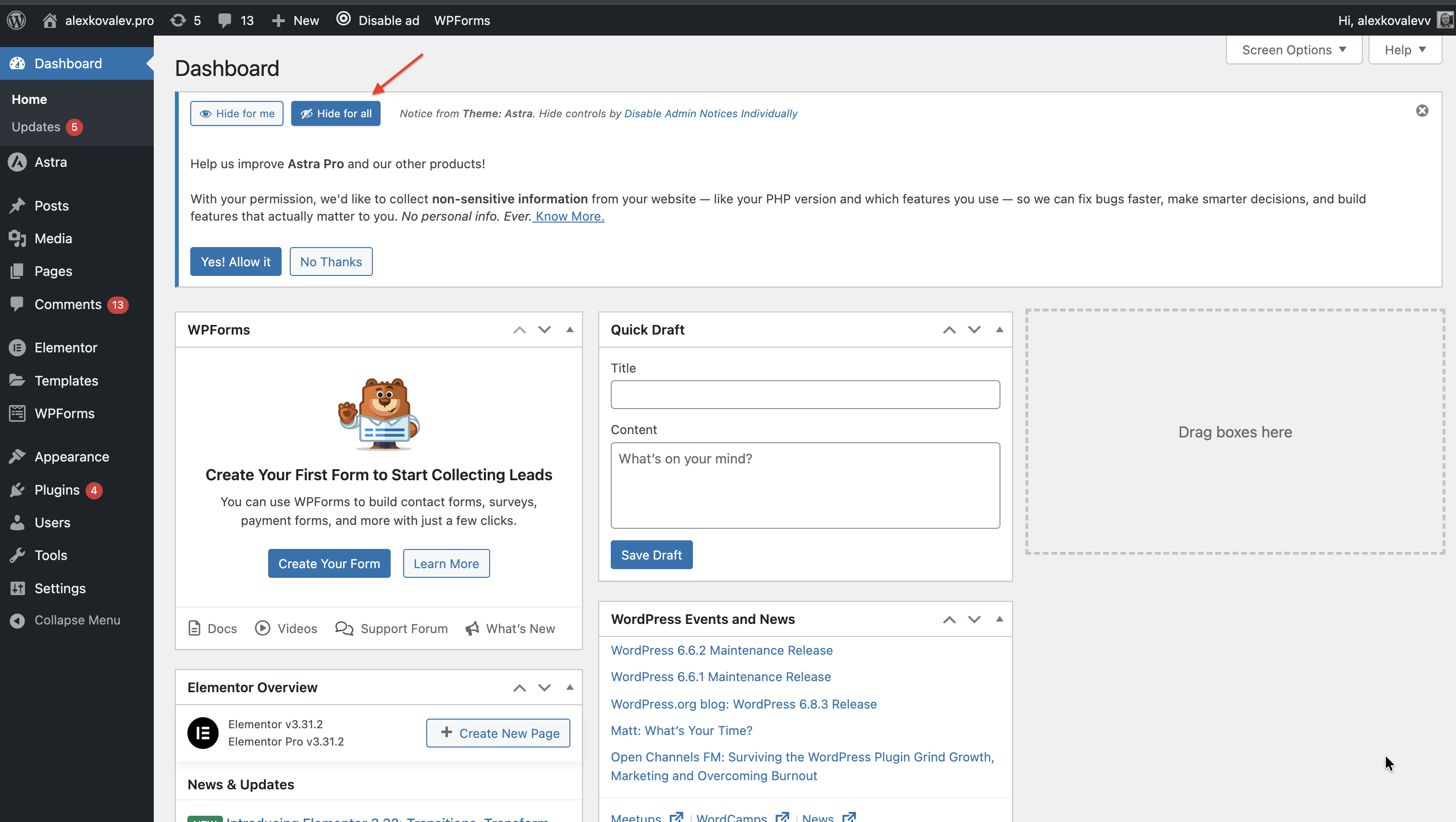Click the Yes! Allow it button
The width and height of the screenshot is (1456, 822).
click(x=235, y=261)
